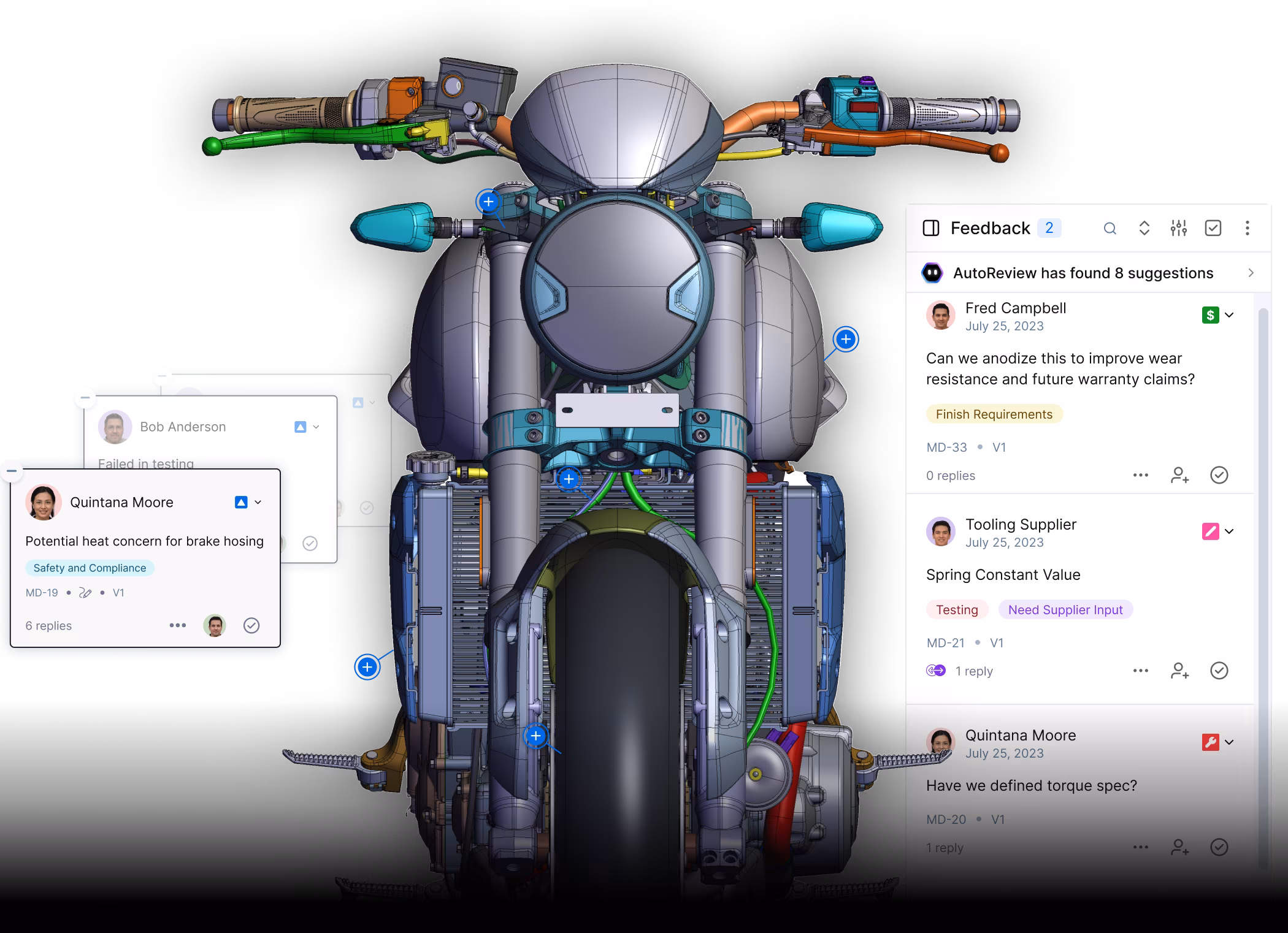1288x933 pixels.
Task: Open the filter sliders icon in the Feedback panel
Action: 1178,229
